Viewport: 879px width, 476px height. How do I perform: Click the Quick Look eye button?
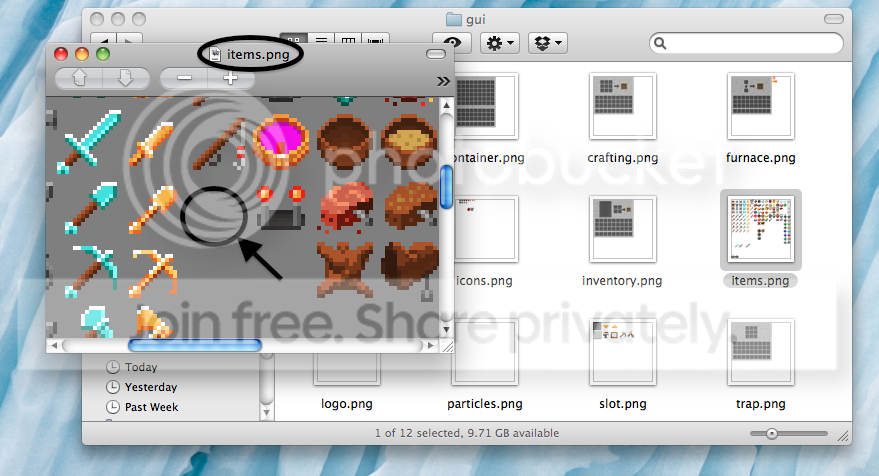[454, 43]
